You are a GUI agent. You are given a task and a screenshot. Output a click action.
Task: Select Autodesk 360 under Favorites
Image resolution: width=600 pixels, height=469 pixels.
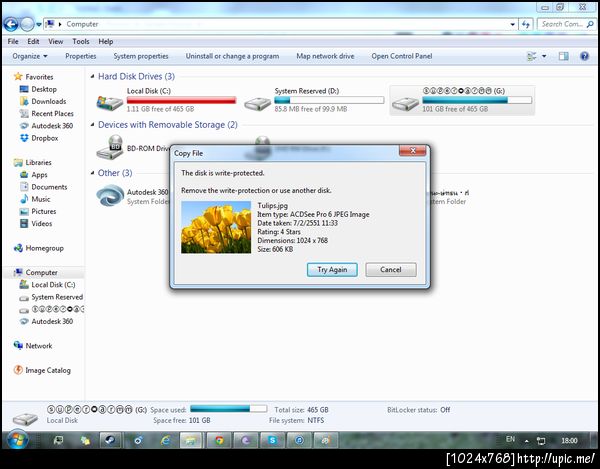(46, 126)
